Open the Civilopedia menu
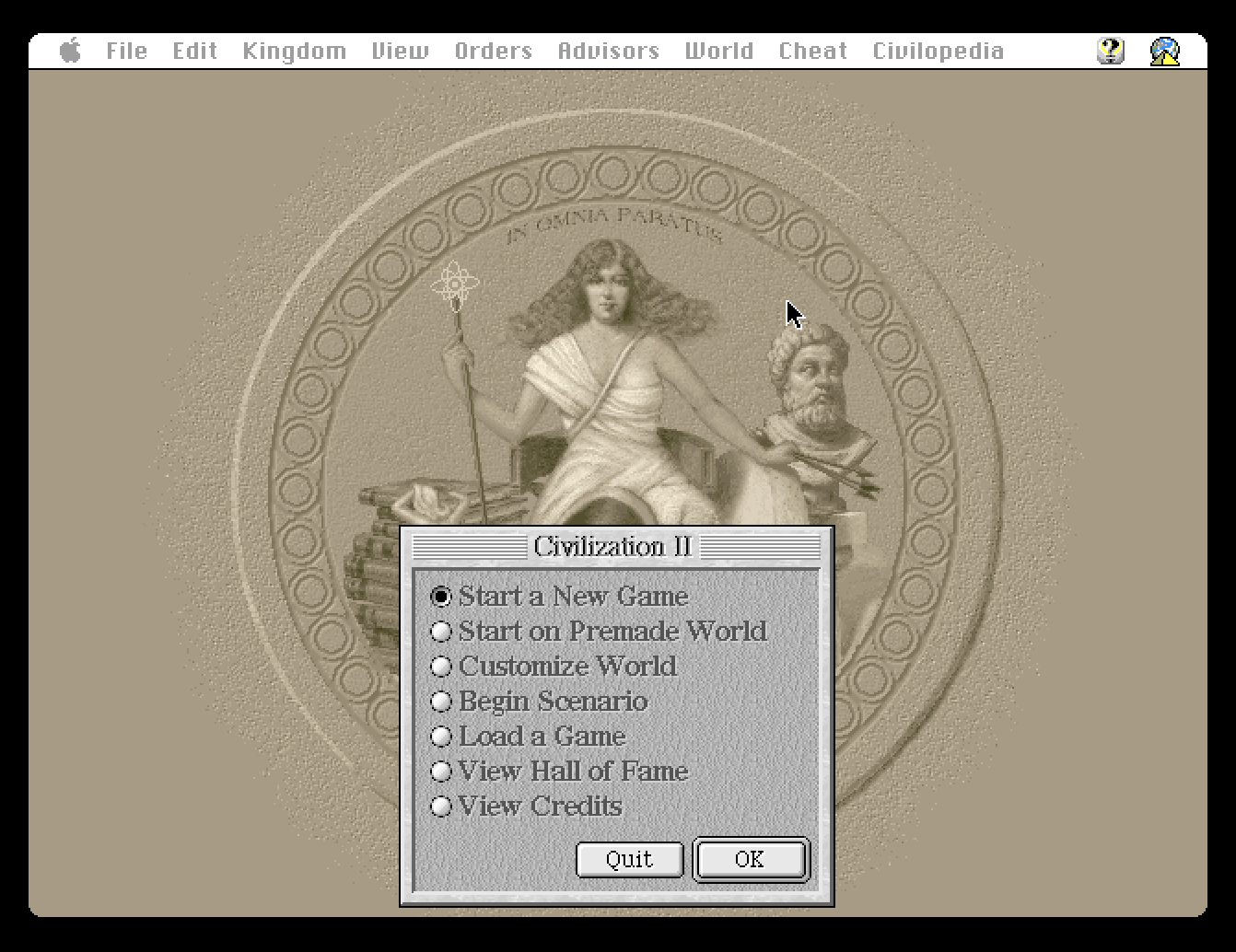1236x952 pixels. (x=939, y=51)
